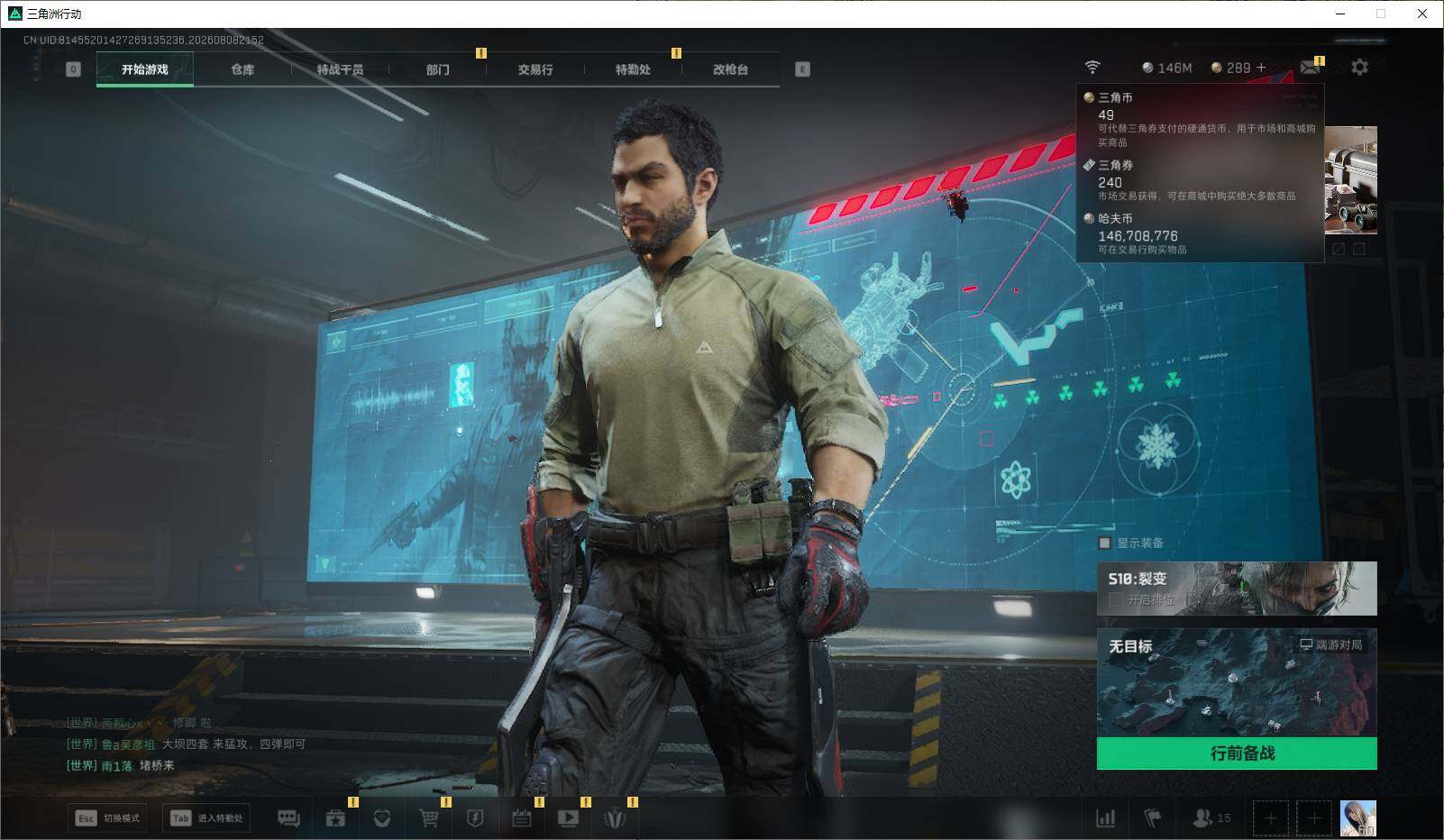Open the video play screen icon
Viewport: 1444px width, 840px height.
pyautogui.click(x=569, y=818)
